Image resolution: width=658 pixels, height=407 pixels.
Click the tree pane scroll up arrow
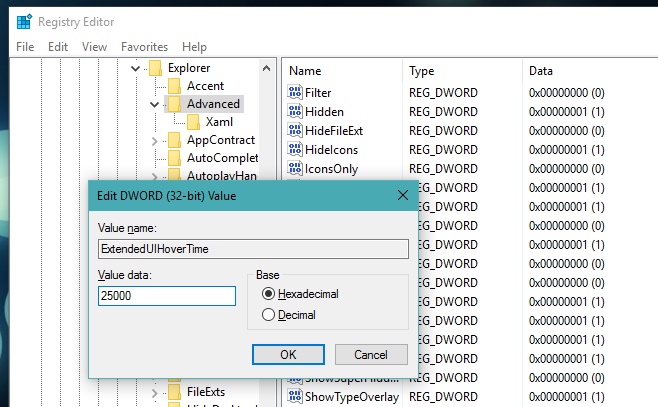[266, 68]
